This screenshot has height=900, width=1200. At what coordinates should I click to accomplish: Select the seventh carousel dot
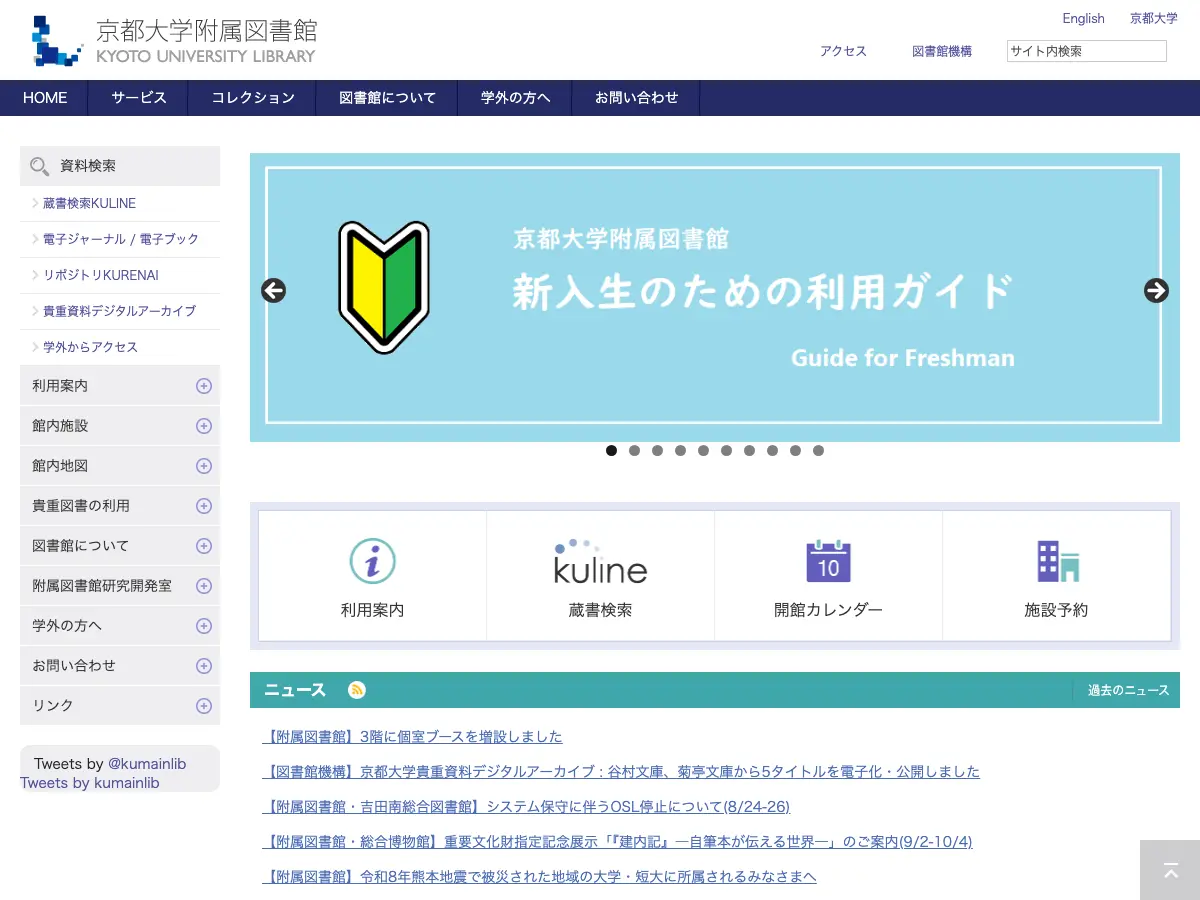749,450
